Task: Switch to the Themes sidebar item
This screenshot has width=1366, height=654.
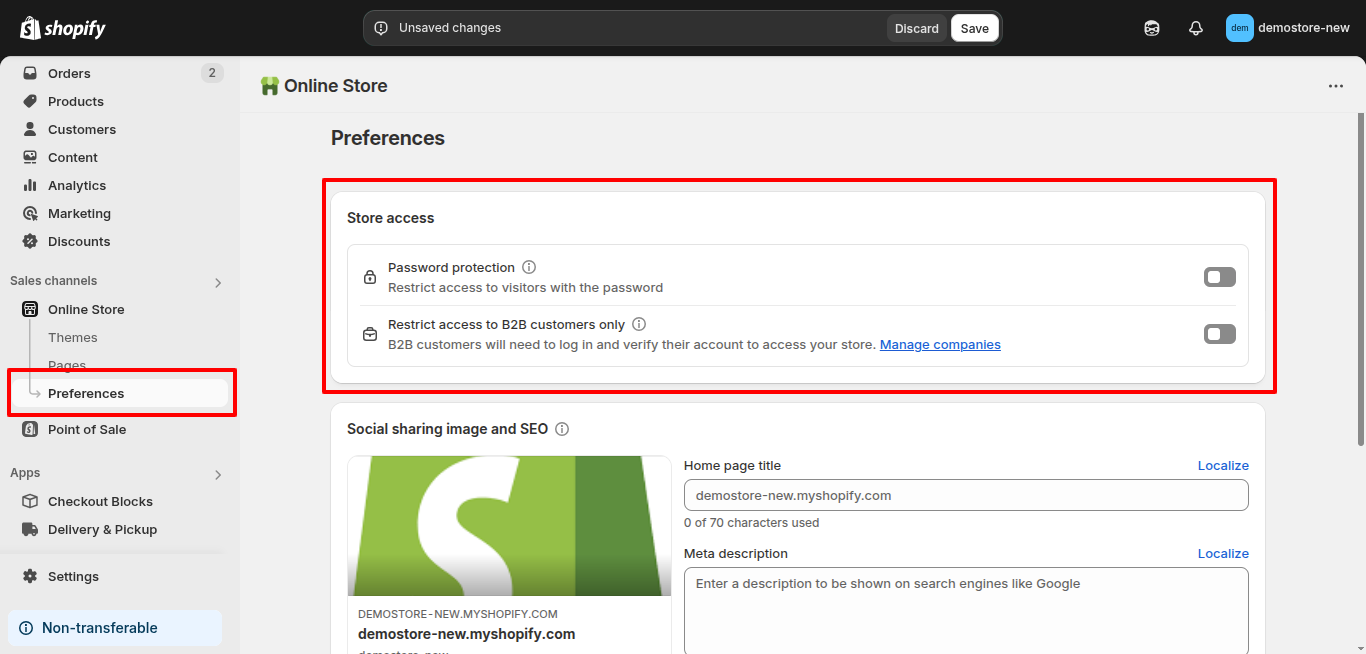Action: (72, 337)
